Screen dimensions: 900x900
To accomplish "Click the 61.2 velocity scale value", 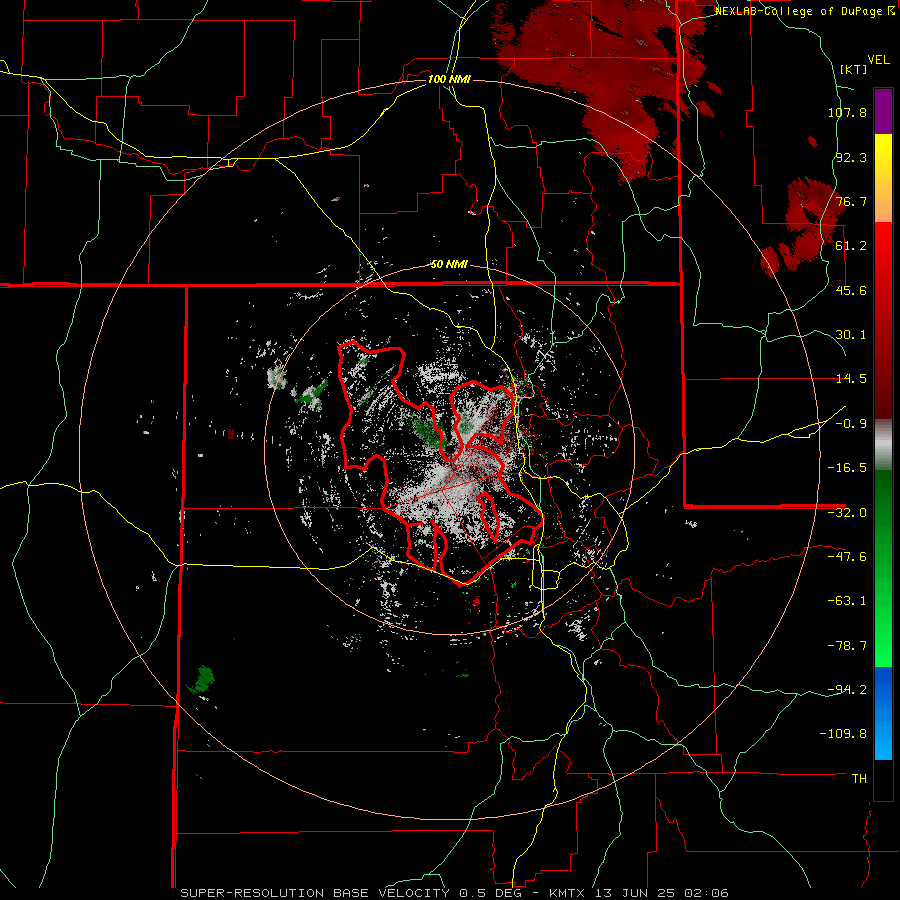I will tap(851, 246).
